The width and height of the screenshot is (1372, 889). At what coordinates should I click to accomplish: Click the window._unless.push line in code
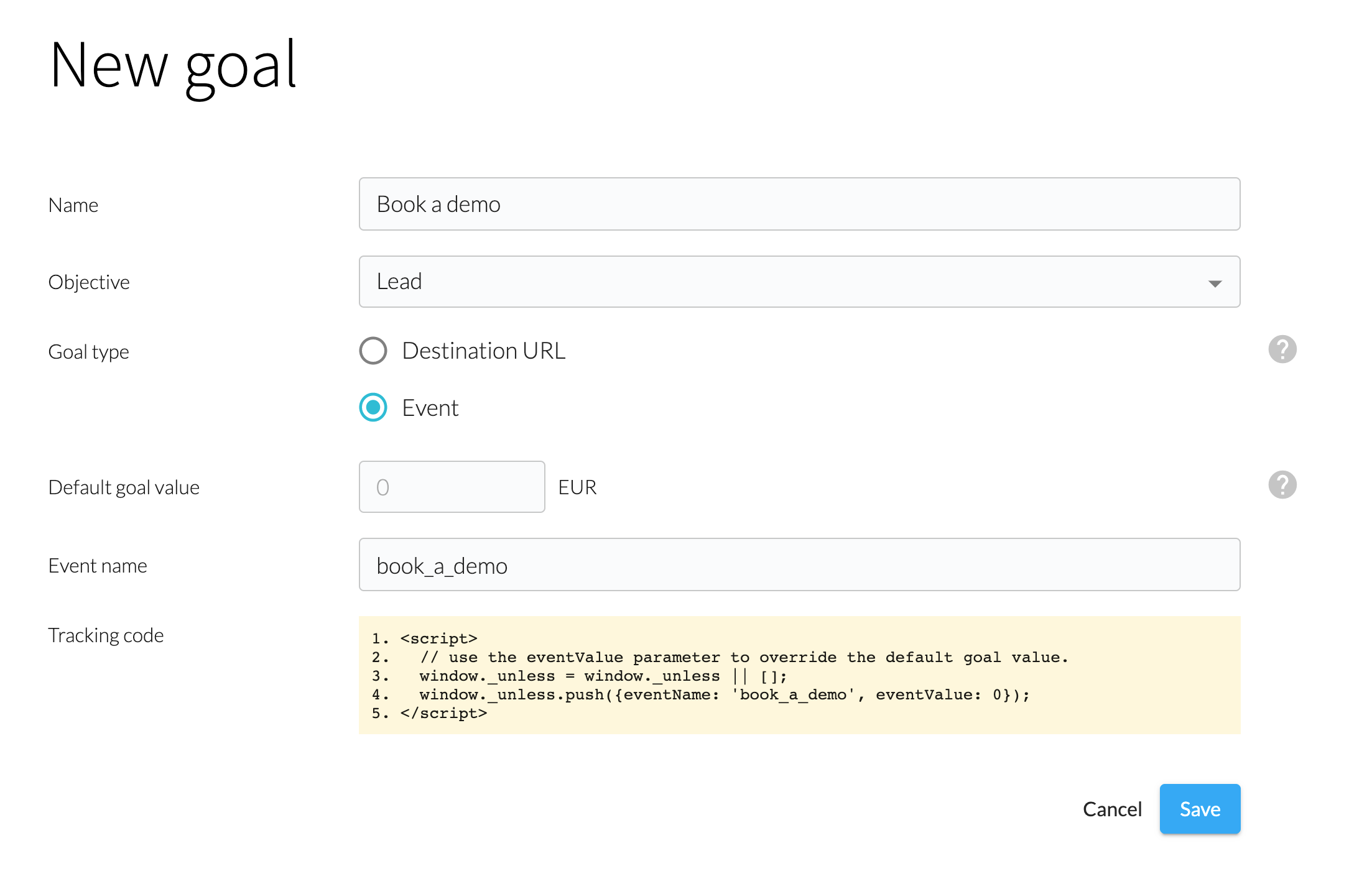[x=724, y=694]
